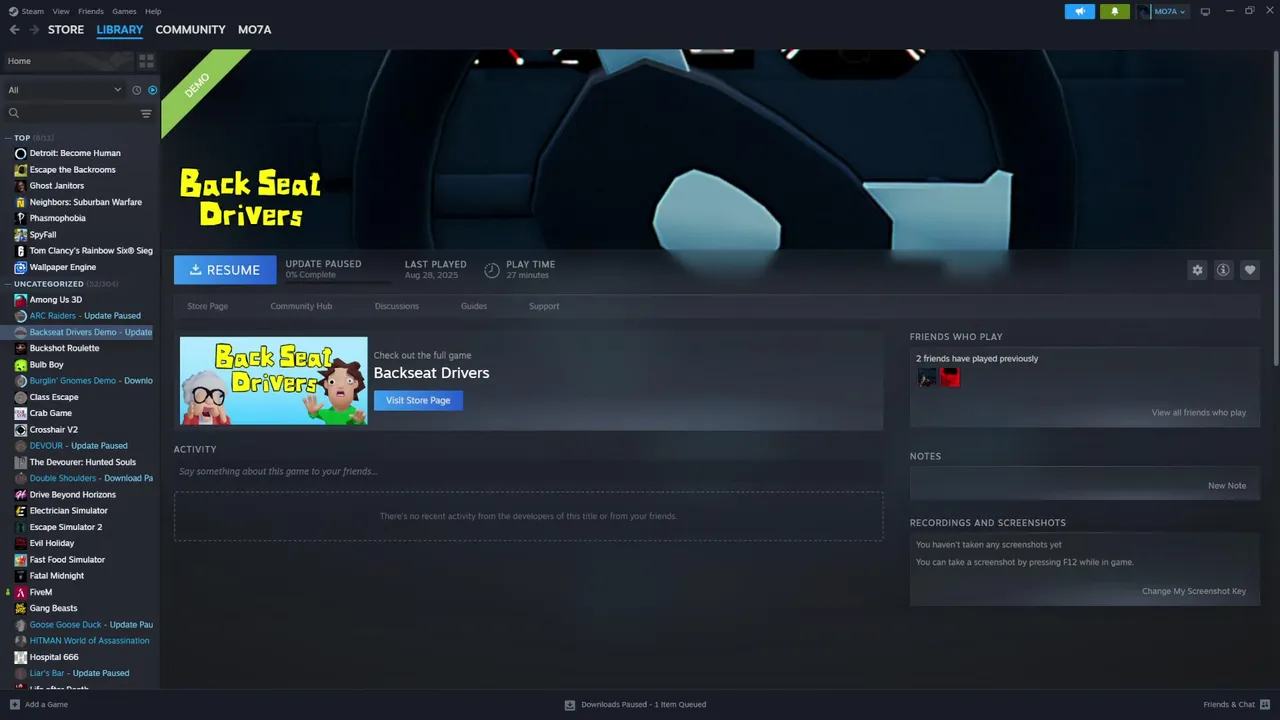Create a New Note
Screen dimensions: 1280x720
pyautogui.click(x=1227, y=486)
